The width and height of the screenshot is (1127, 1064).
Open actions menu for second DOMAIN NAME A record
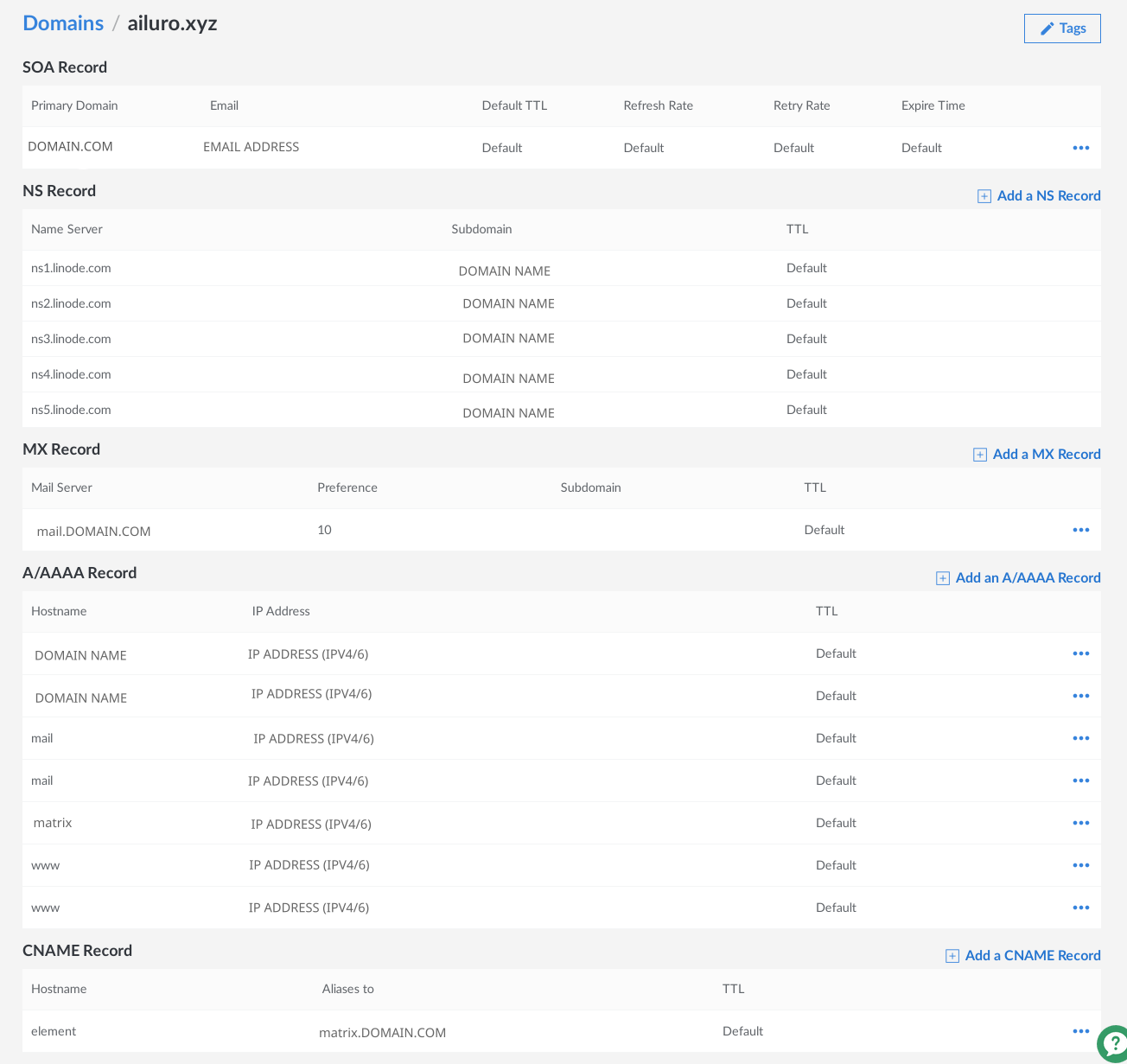(1080, 696)
